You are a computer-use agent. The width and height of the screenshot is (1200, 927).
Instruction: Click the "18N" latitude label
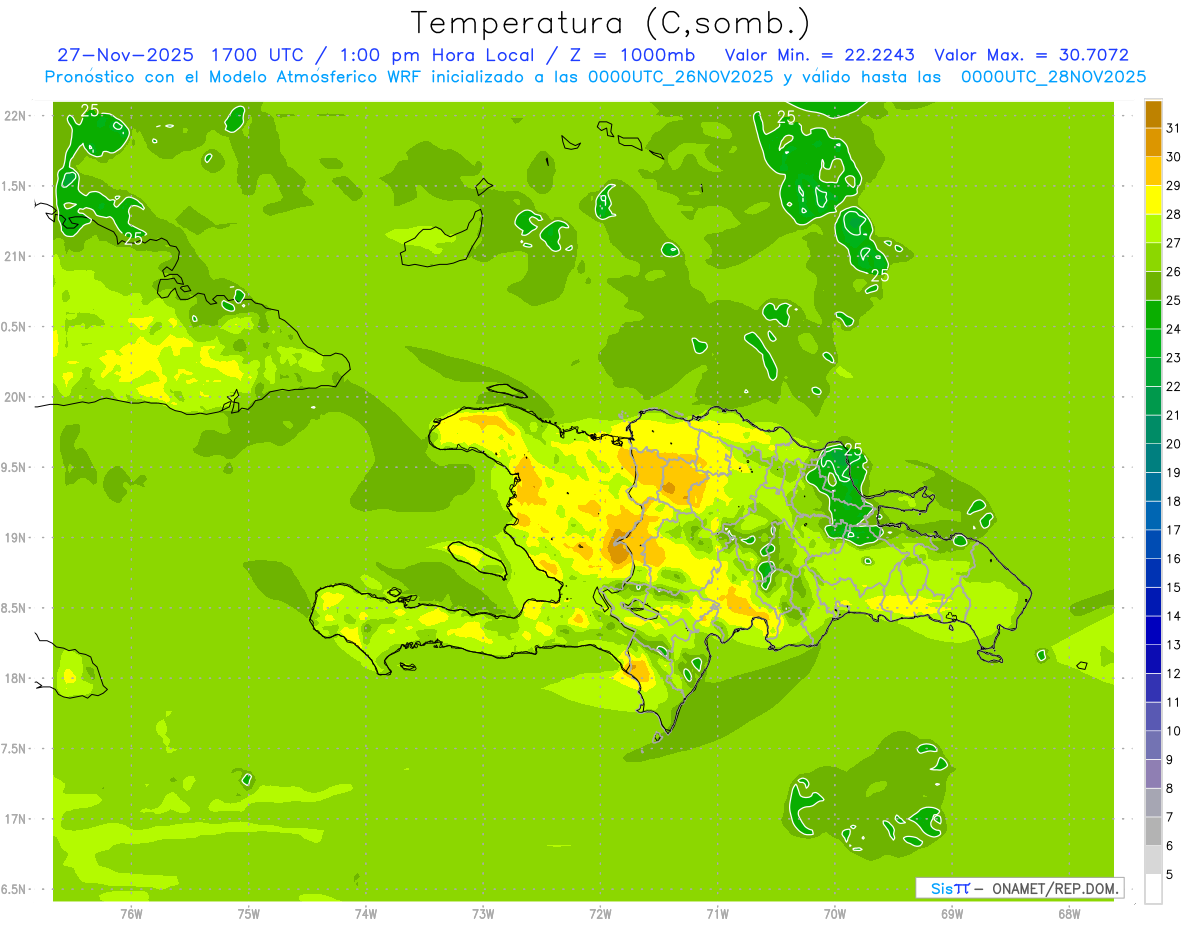[14, 678]
